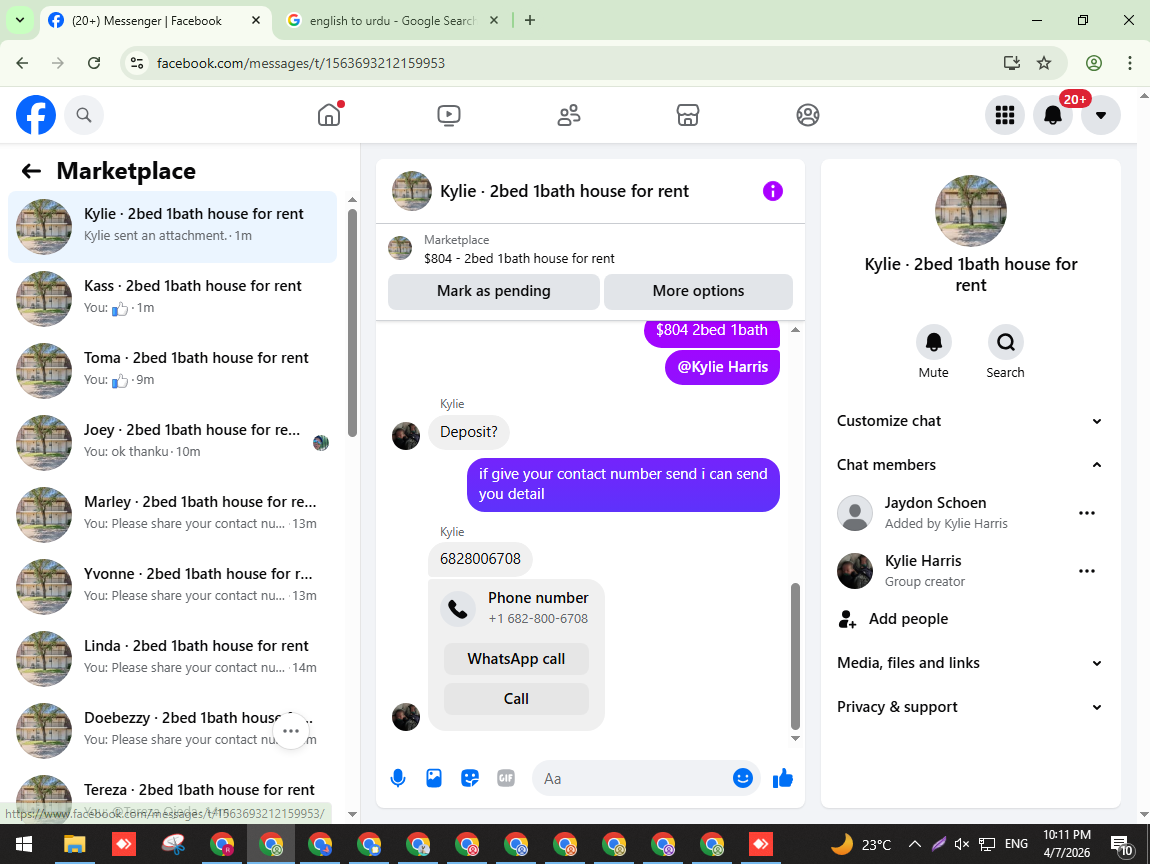
Task: Open options for Jaydon Schoen member
Action: 1087,513
